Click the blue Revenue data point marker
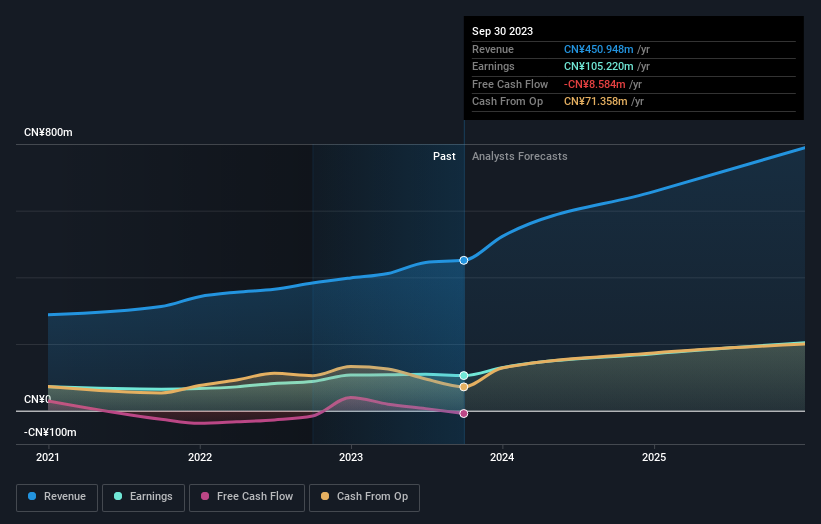Viewport: 821px width, 524px height. 464,260
